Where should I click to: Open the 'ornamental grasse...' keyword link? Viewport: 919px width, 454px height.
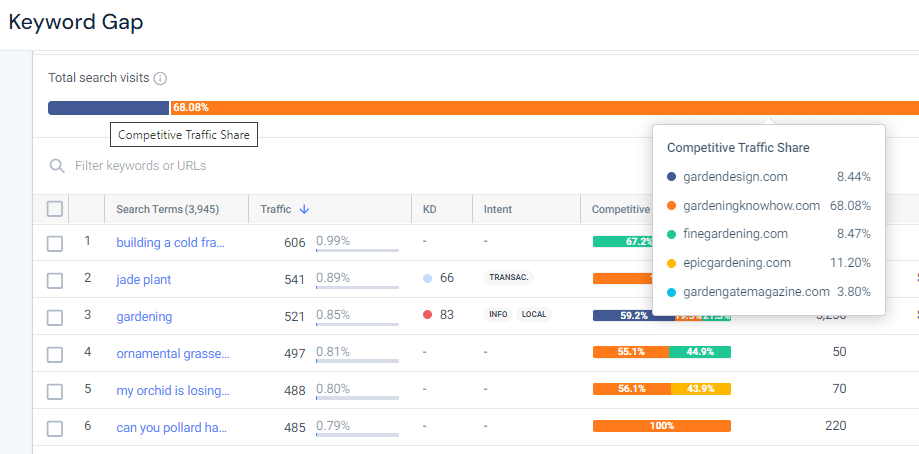[x=173, y=354]
